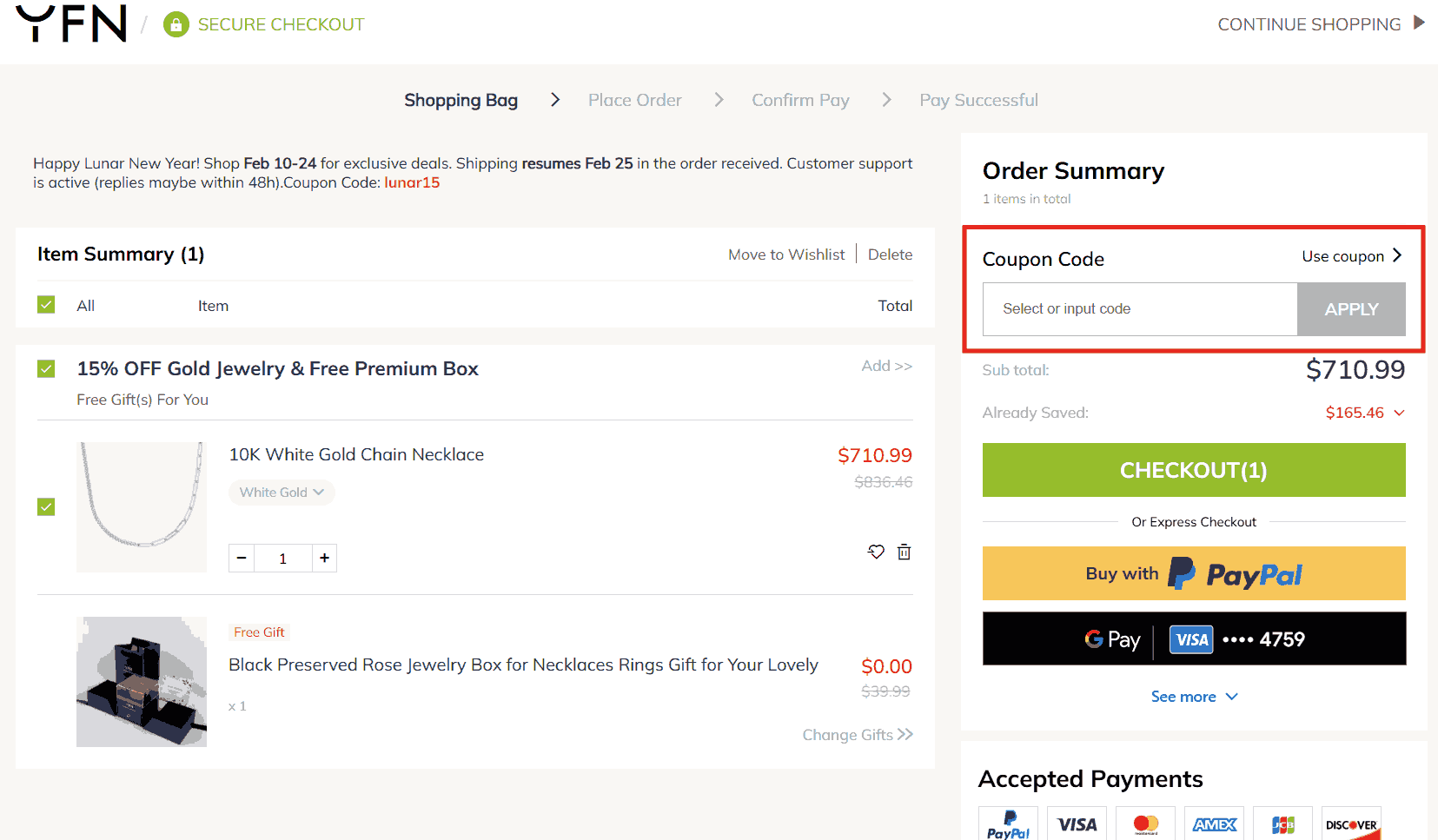The width and height of the screenshot is (1438, 840).
Task: Go to the Place Order step
Action: coord(634,100)
